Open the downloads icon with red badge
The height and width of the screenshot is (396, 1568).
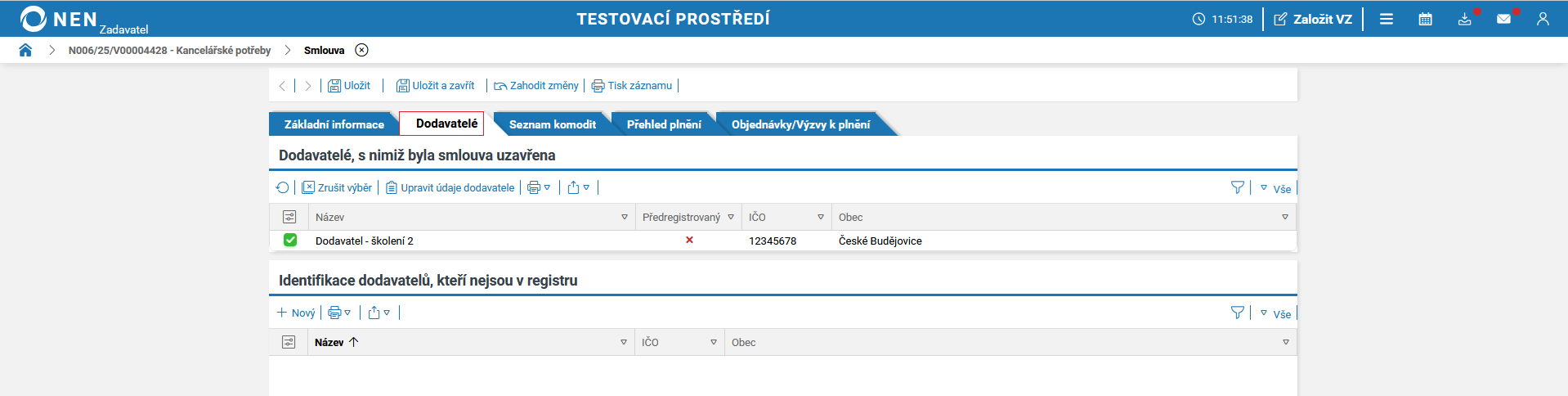coord(1465,19)
